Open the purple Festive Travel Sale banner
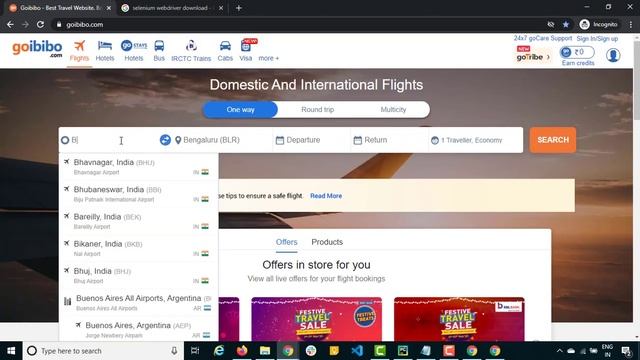This screenshot has width=640, height=360. [x=317, y=319]
